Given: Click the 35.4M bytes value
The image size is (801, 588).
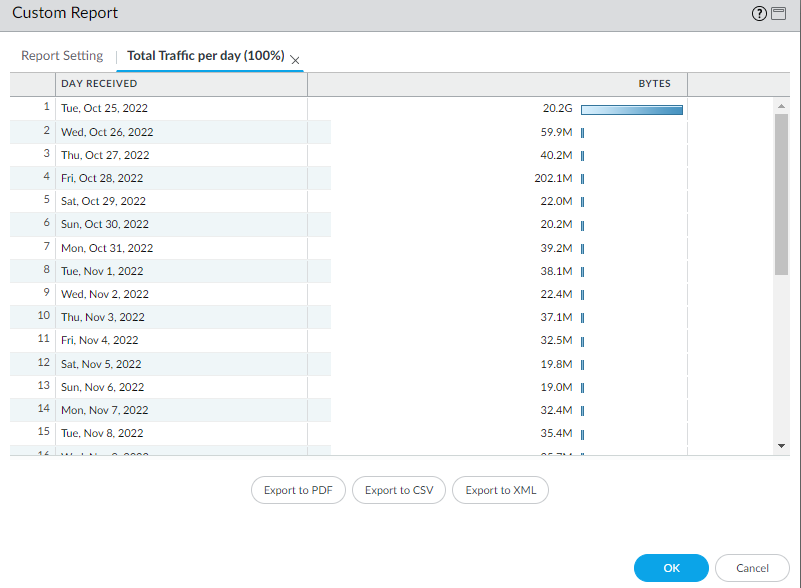Looking at the screenshot, I should pyautogui.click(x=556, y=433).
